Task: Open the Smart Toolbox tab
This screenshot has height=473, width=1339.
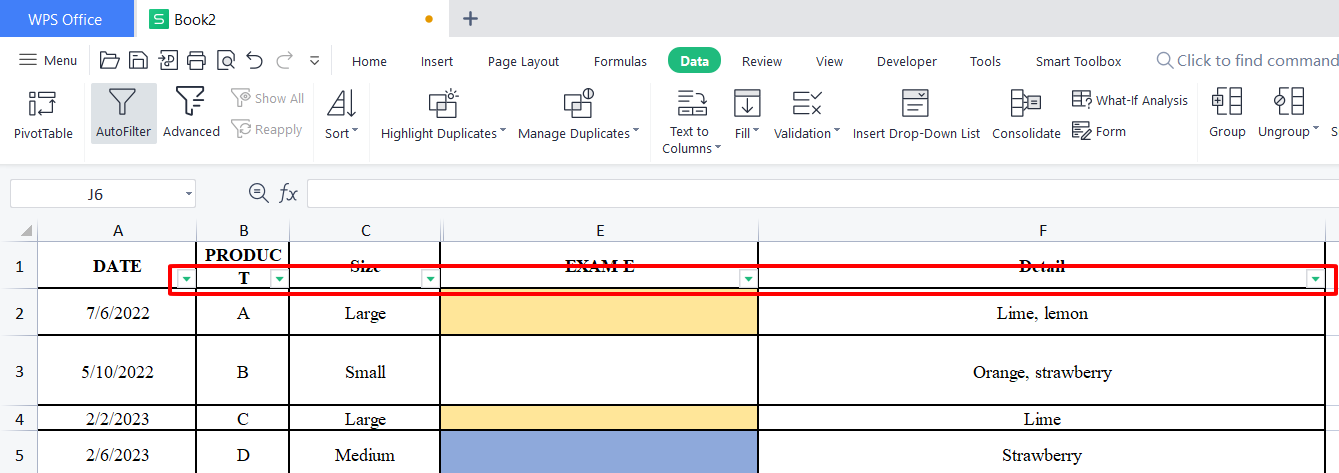Action: (1078, 61)
